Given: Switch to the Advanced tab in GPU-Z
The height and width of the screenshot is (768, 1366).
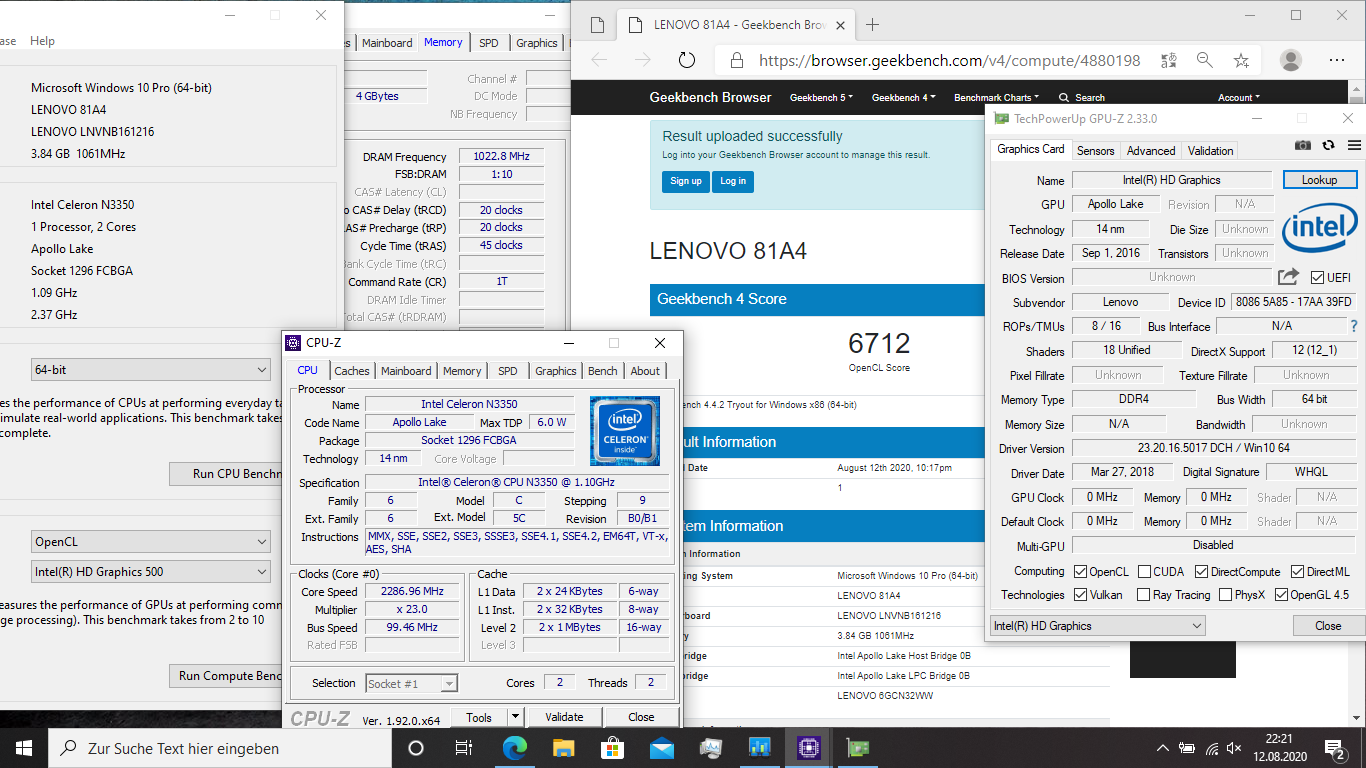Looking at the screenshot, I should click(x=1151, y=150).
